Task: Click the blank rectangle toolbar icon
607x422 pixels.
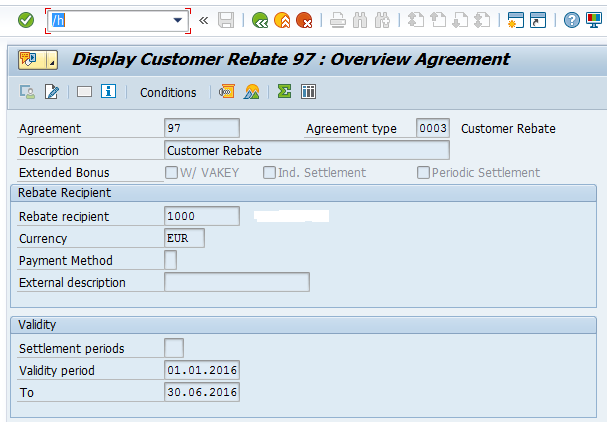Action: 84,92
